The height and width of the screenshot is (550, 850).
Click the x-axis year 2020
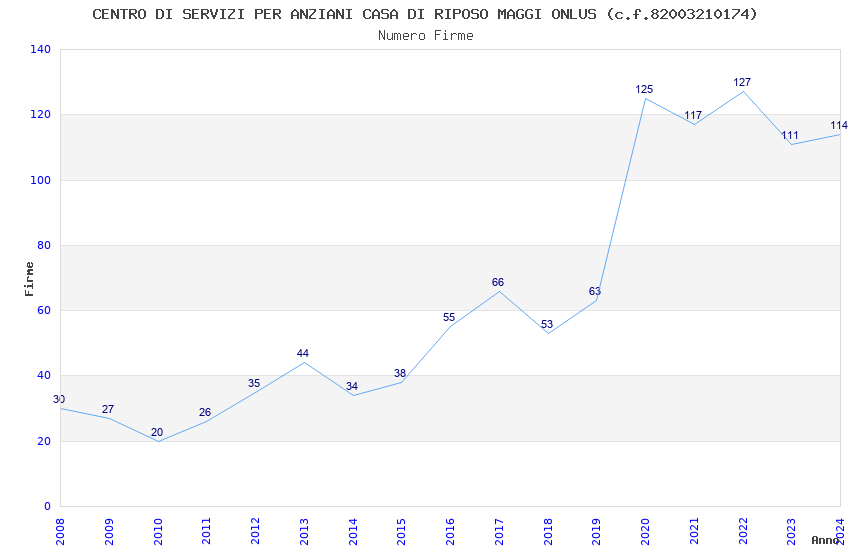645,531
